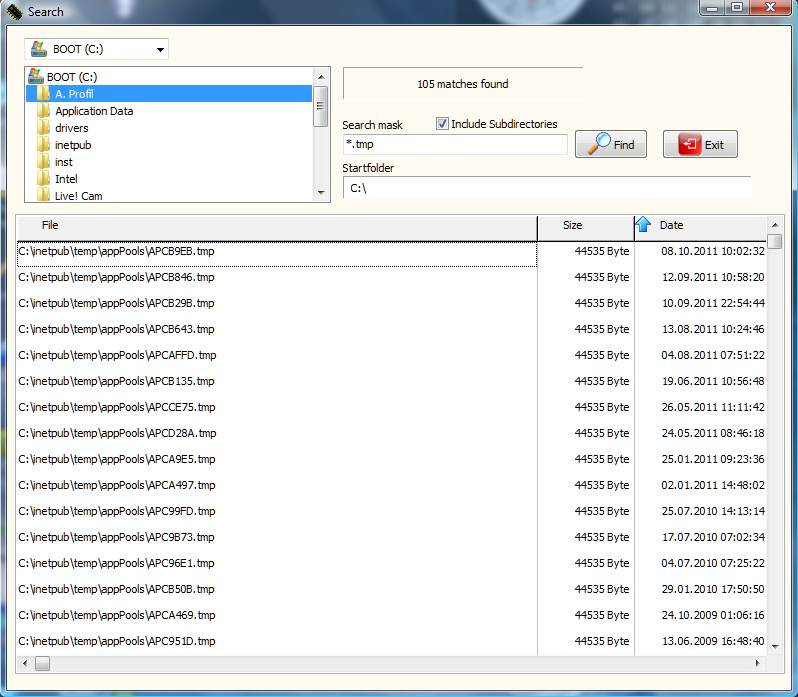Select the Intel folder
The height and width of the screenshot is (697, 798).
[x=66, y=179]
